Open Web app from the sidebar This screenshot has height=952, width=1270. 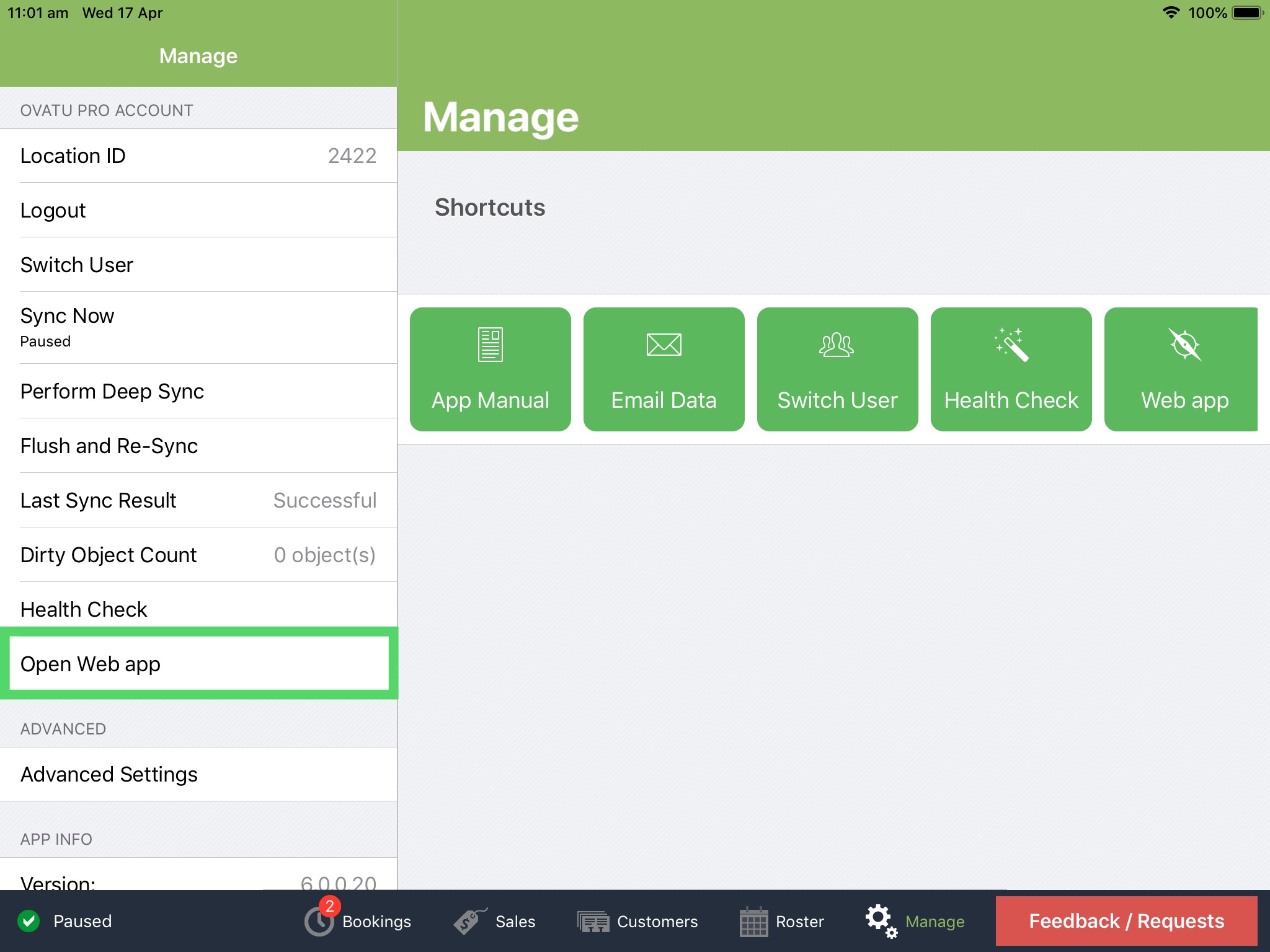[198, 664]
